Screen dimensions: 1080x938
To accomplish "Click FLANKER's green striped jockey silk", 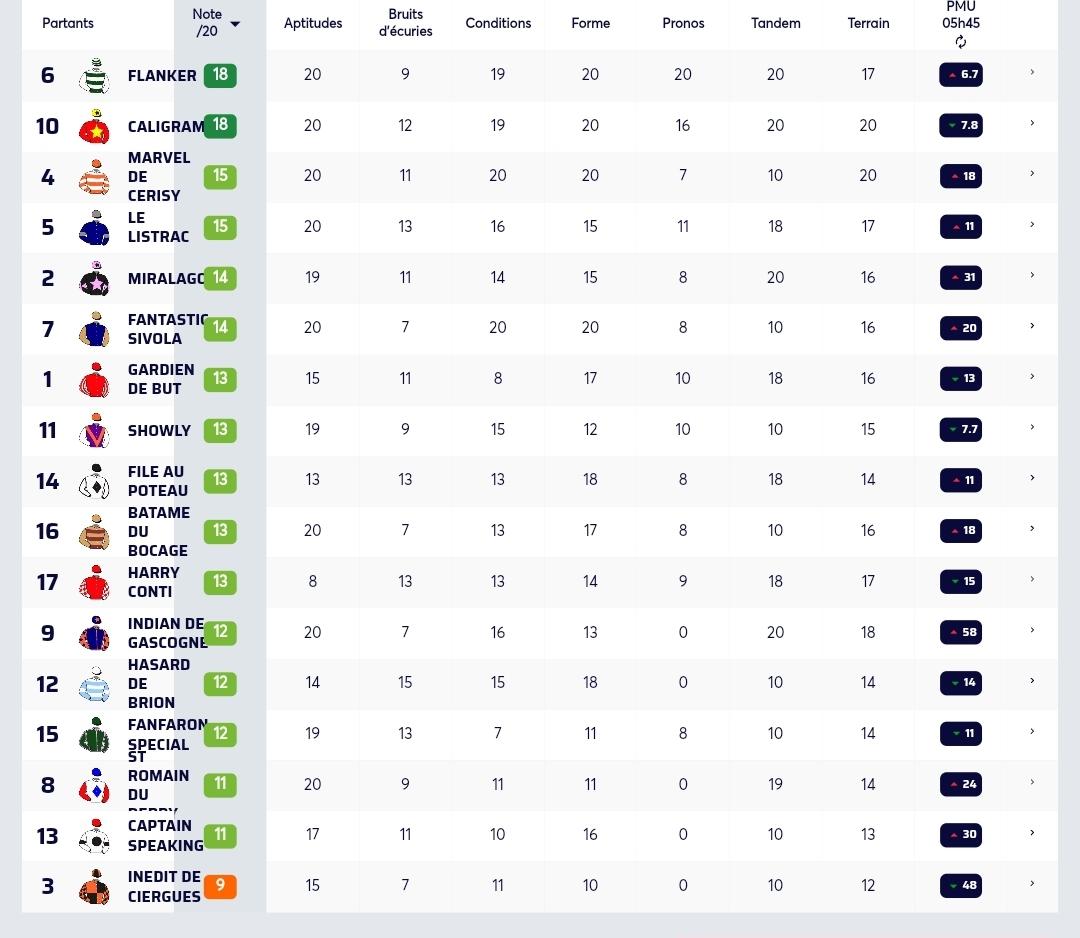I will pos(94,75).
